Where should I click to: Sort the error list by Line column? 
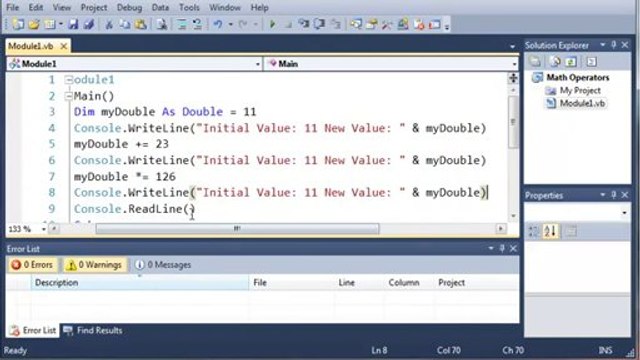coord(359,282)
